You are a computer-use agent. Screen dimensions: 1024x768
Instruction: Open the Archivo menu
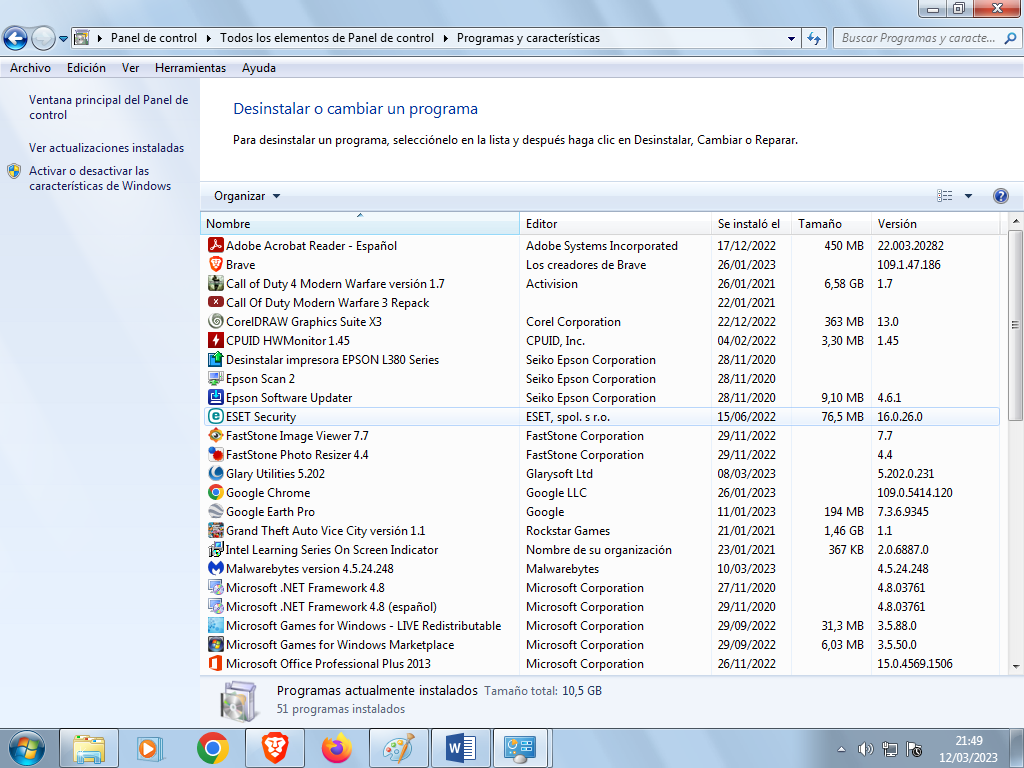tap(30, 68)
